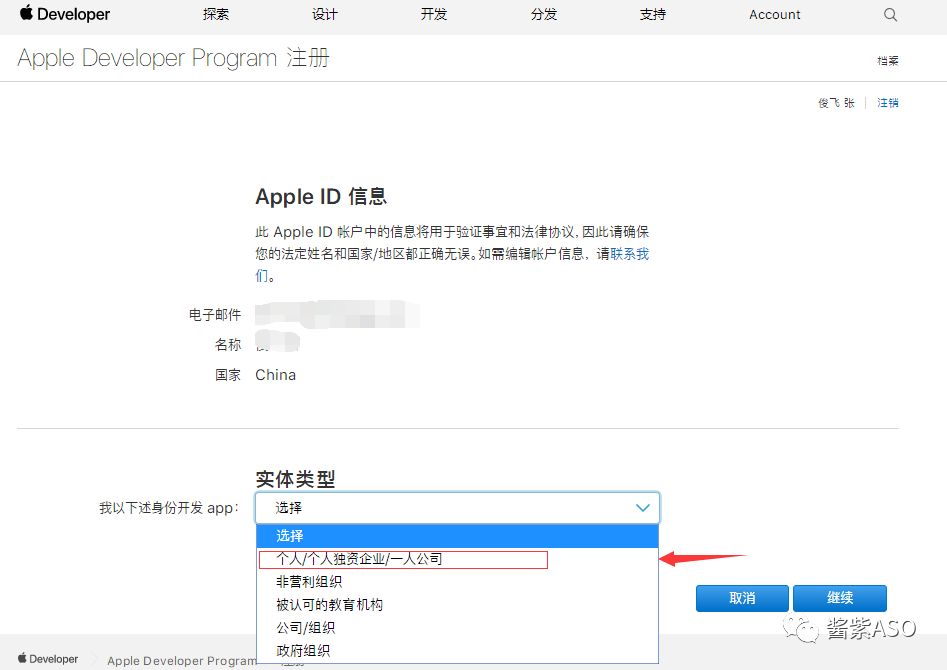Click the 继续 continue button

(x=840, y=598)
